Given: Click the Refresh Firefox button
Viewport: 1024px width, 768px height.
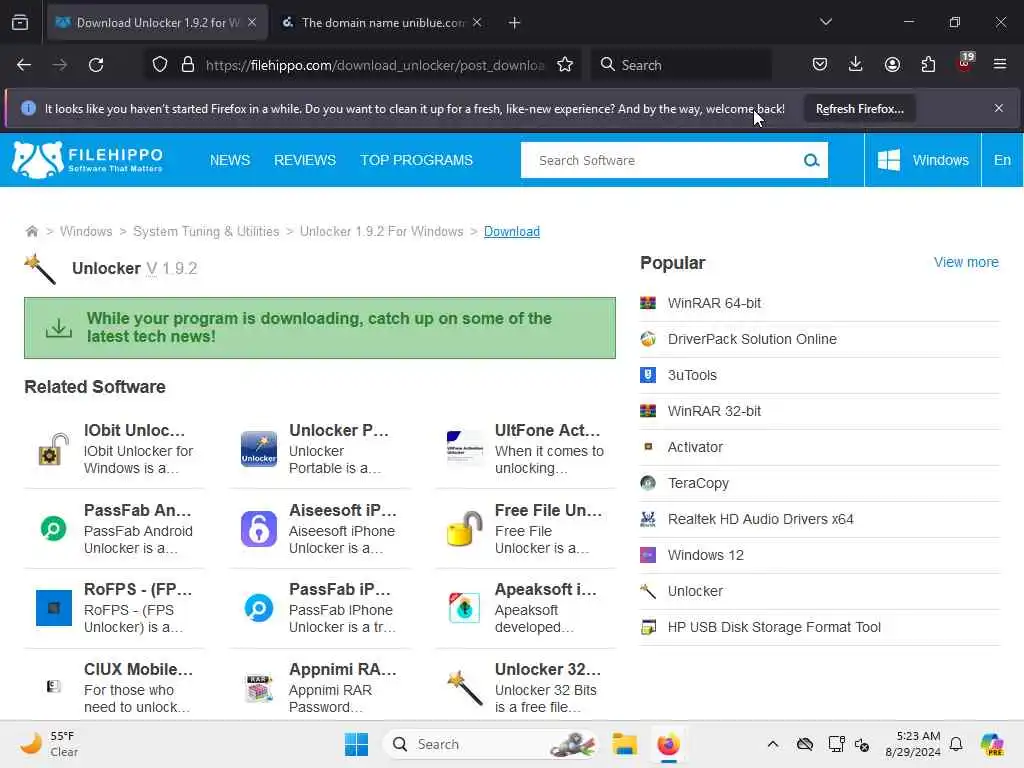Looking at the screenshot, I should click(x=859, y=108).
